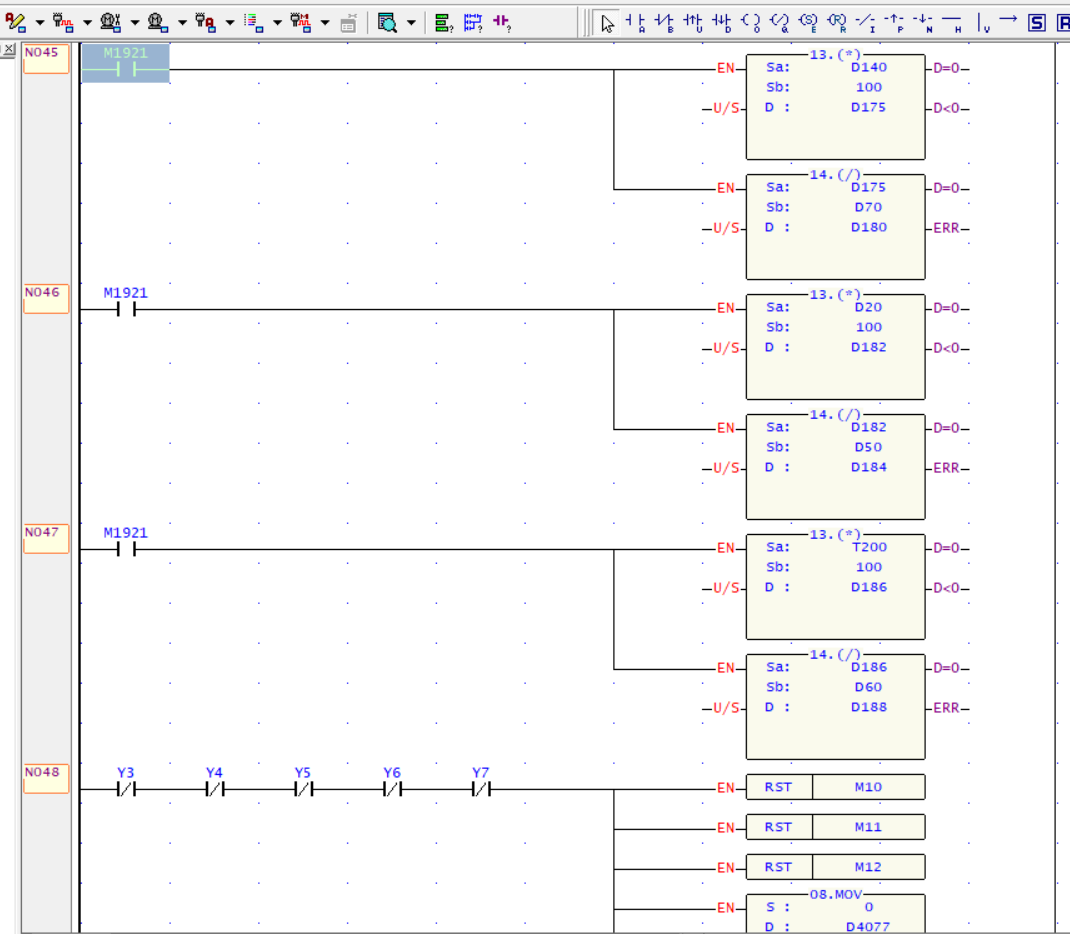Click the magnifier window search icon
This screenshot has height=934, width=1070.
[388, 23]
